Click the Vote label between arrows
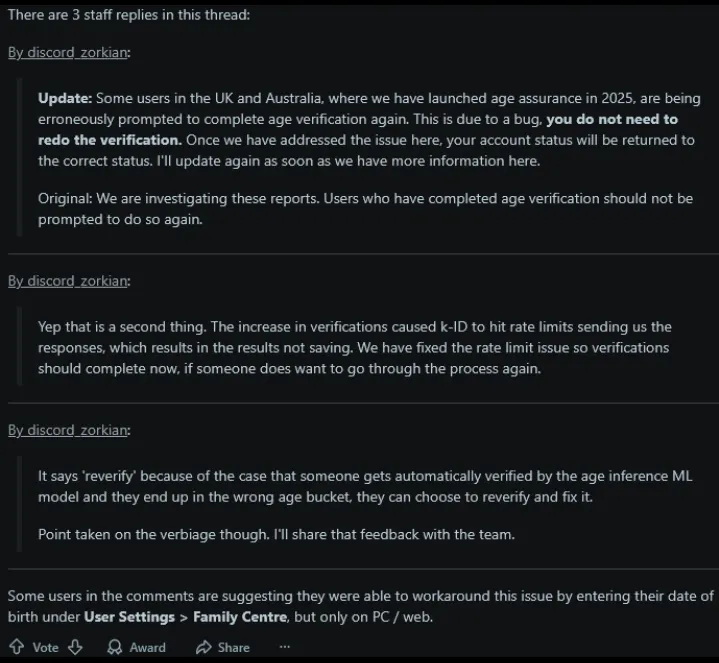Screen dimensions: 719x663 click(46, 647)
